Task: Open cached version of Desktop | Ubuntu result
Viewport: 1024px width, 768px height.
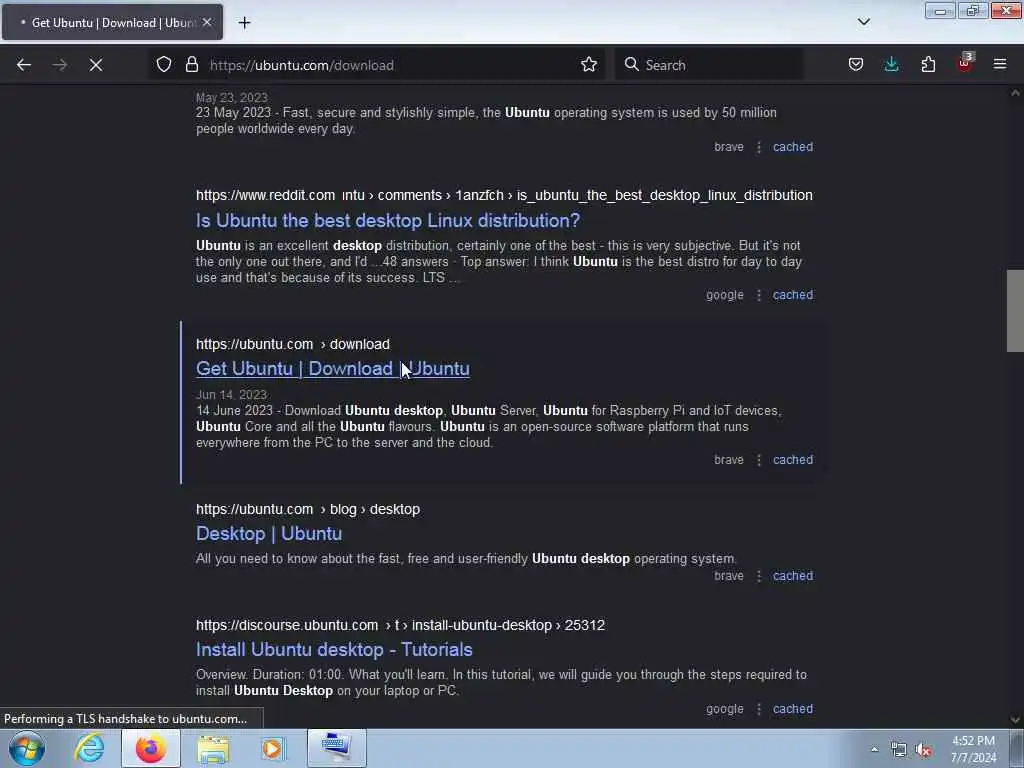Action: tap(793, 576)
